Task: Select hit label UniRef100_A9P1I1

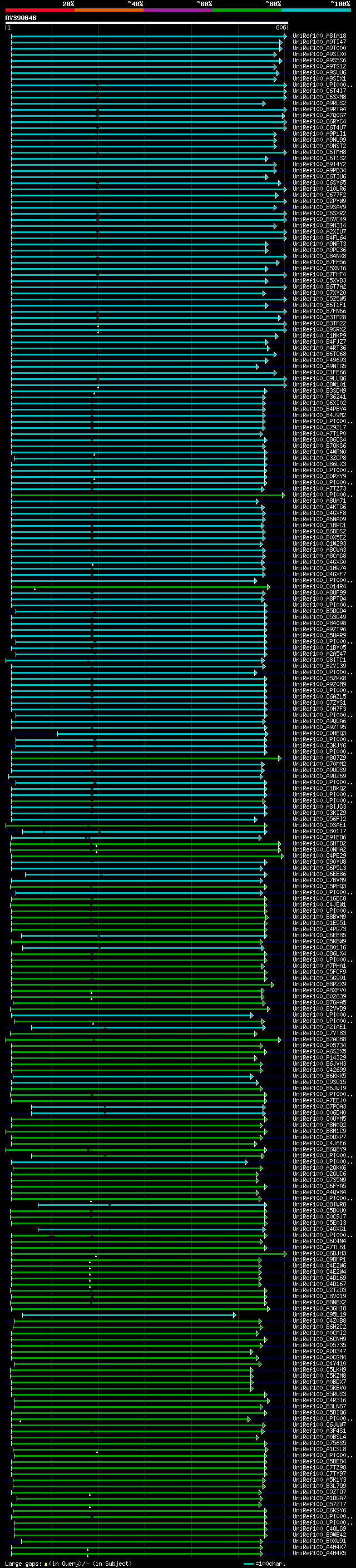Action: (319, 134)
